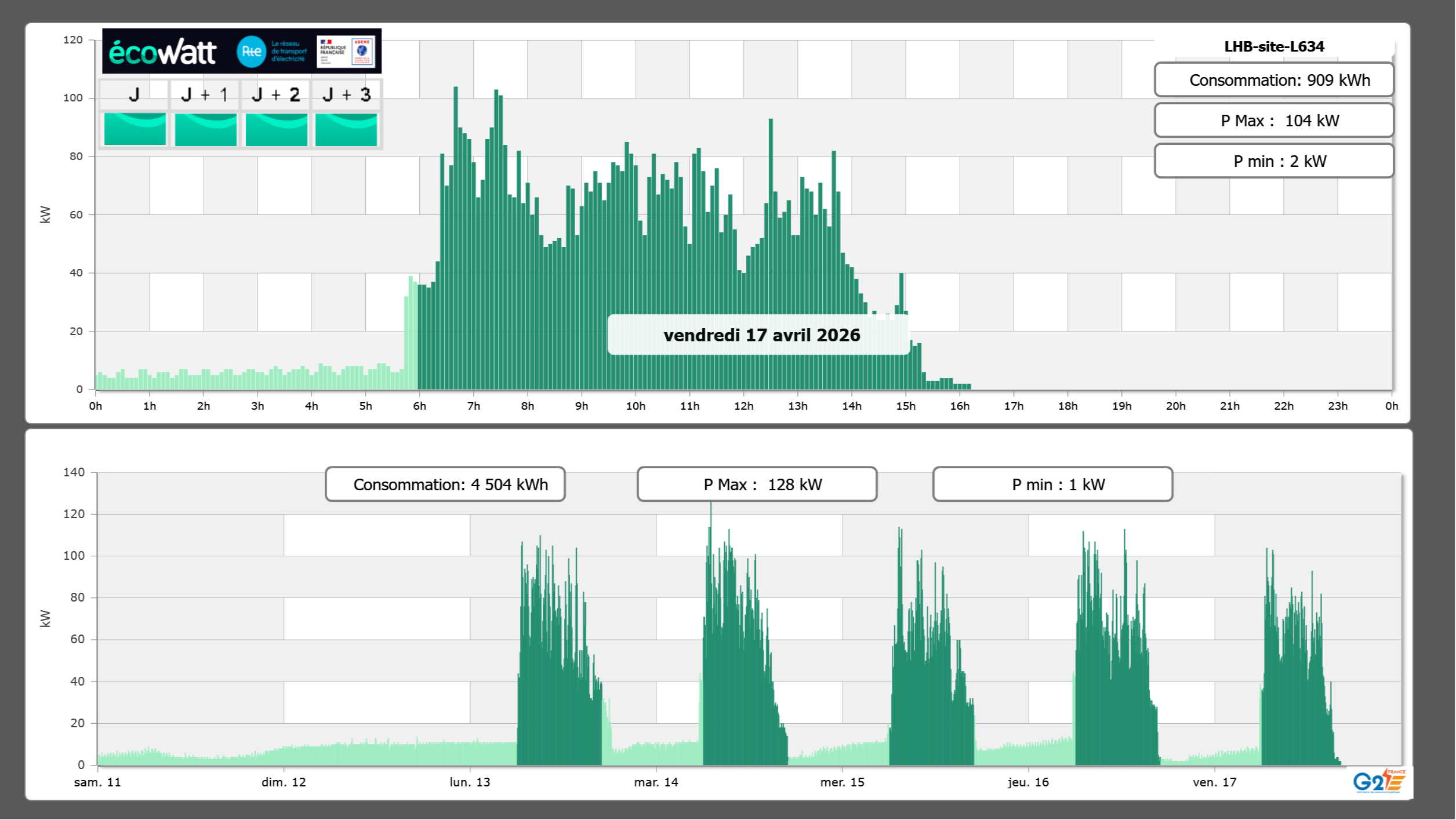Click the P Max : 104 kW box
This screenshot has width=1456, height=820.
1273,121
